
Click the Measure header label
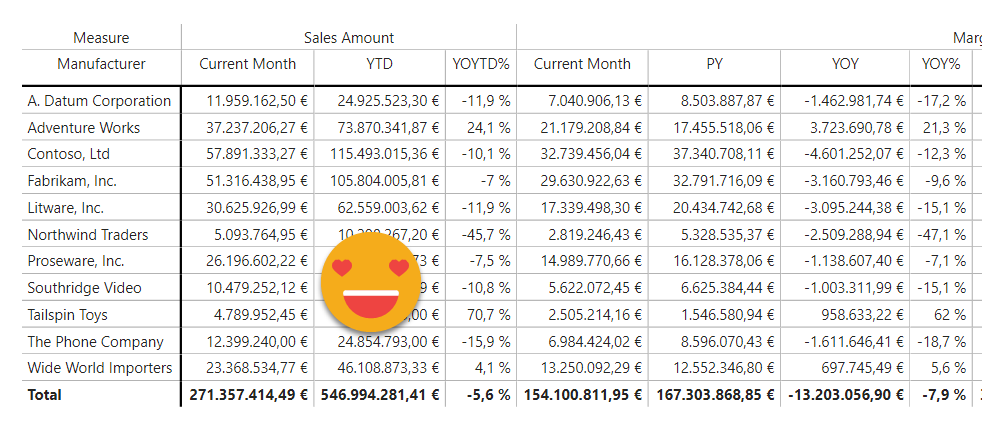coord(101,38)
